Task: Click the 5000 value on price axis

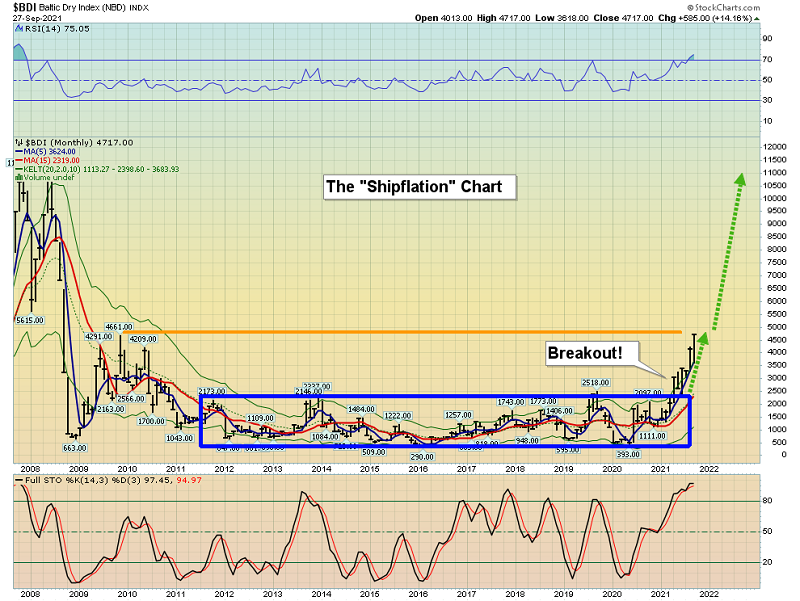Action: point(776,327)
